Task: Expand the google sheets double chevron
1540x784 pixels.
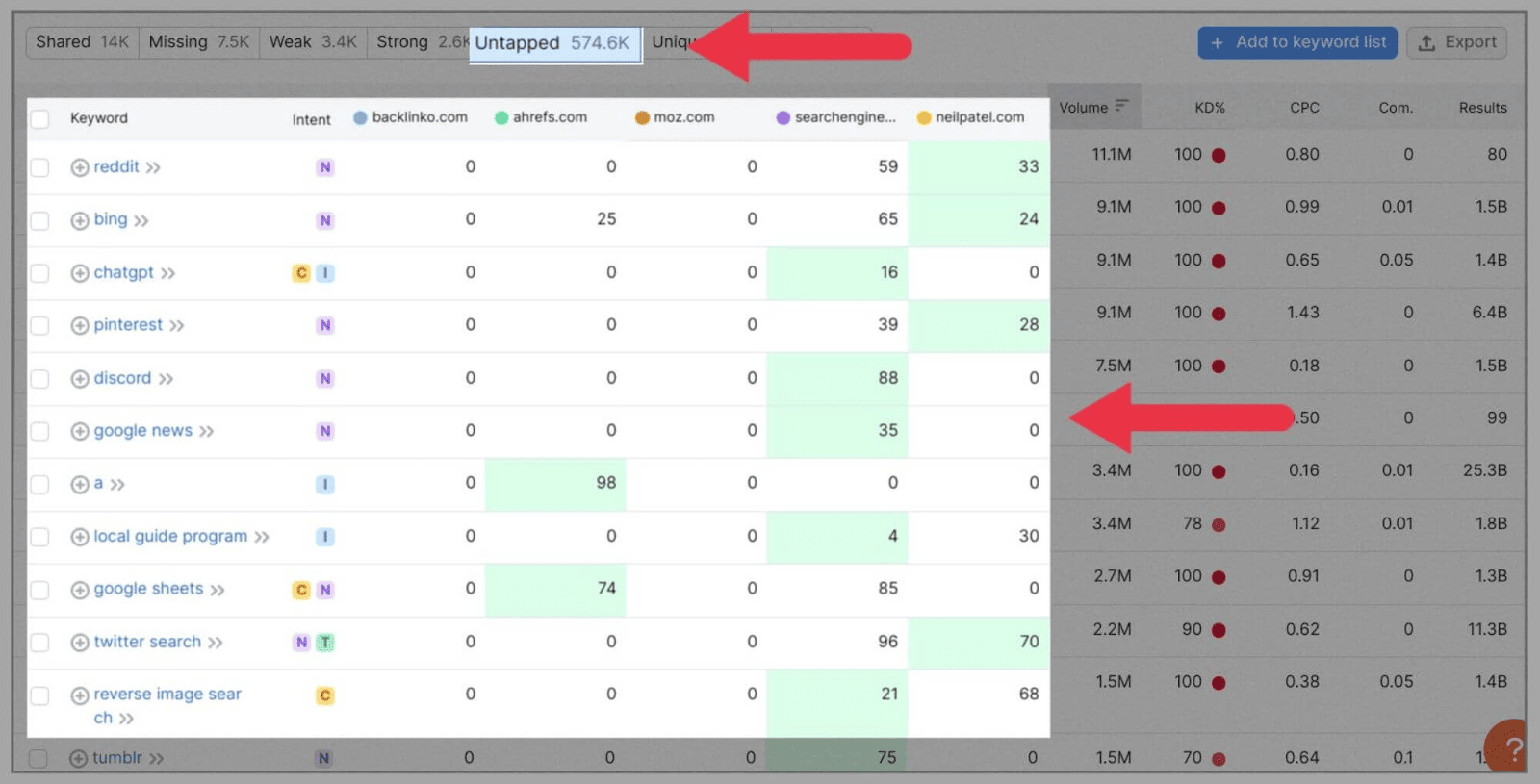Action: 218,590
